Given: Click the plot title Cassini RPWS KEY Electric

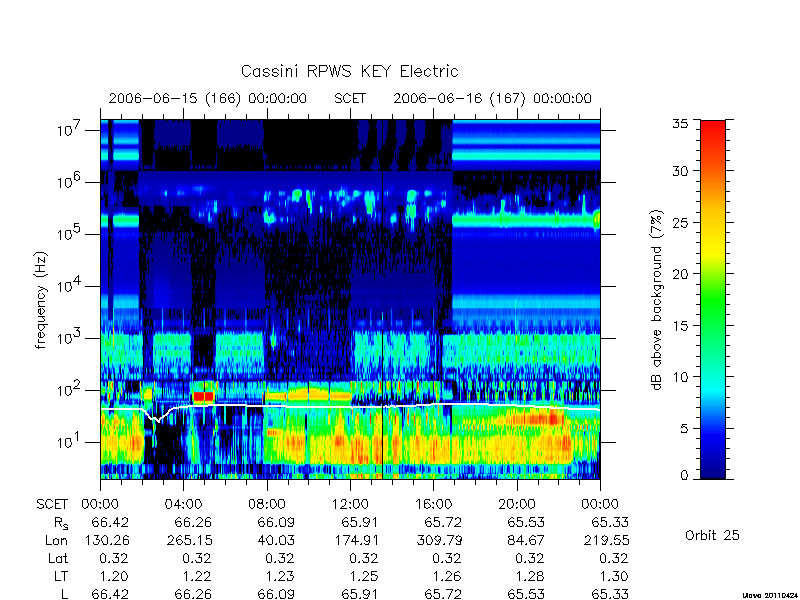Looking at the screenshot, I should (349, 71).
